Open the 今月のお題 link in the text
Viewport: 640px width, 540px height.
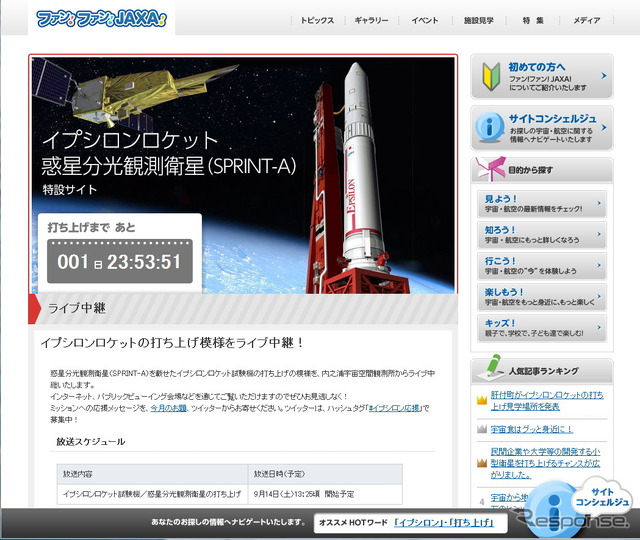169,408
